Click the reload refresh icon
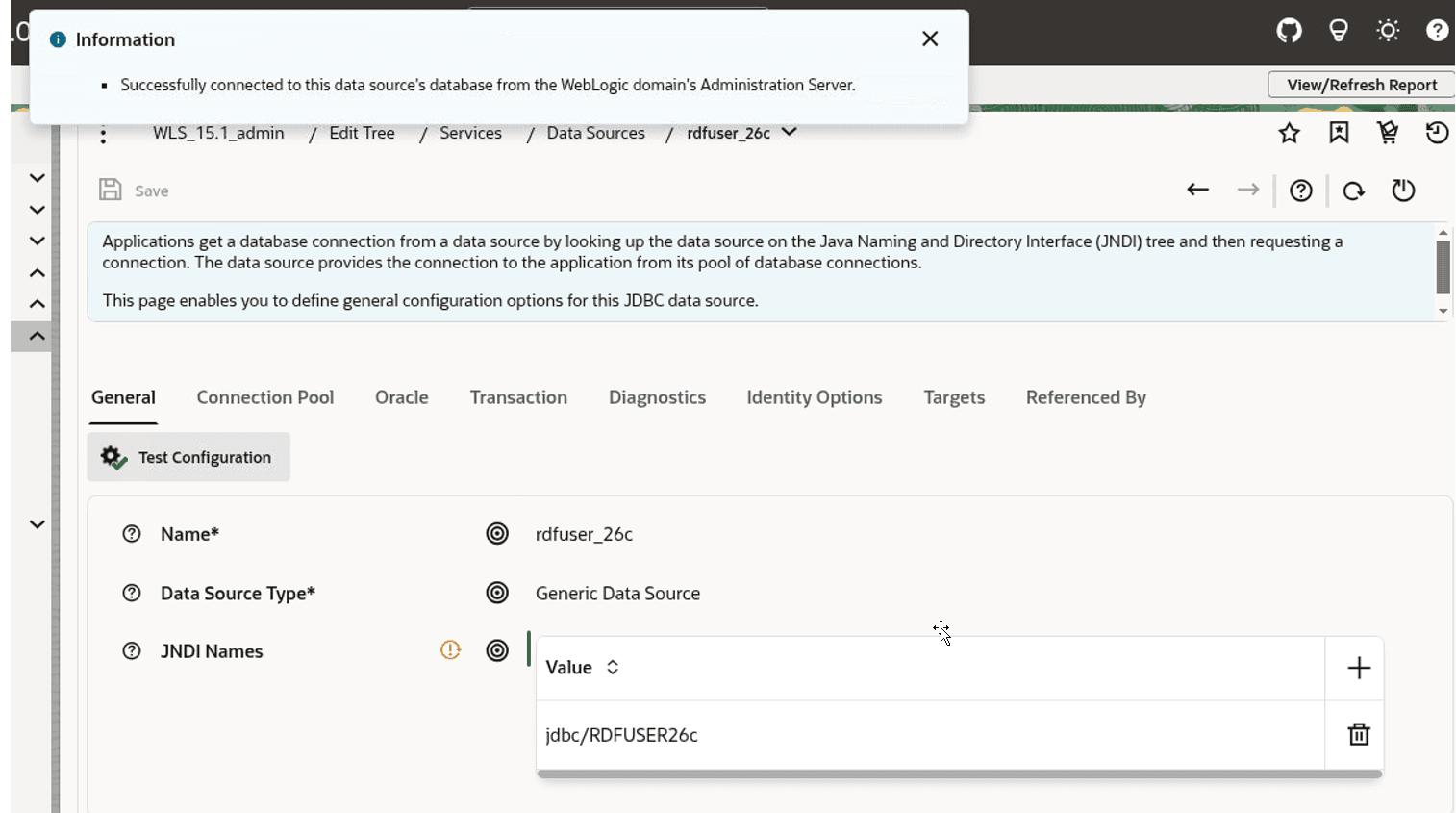The image size is (1456, 813). pos(1353,191)
